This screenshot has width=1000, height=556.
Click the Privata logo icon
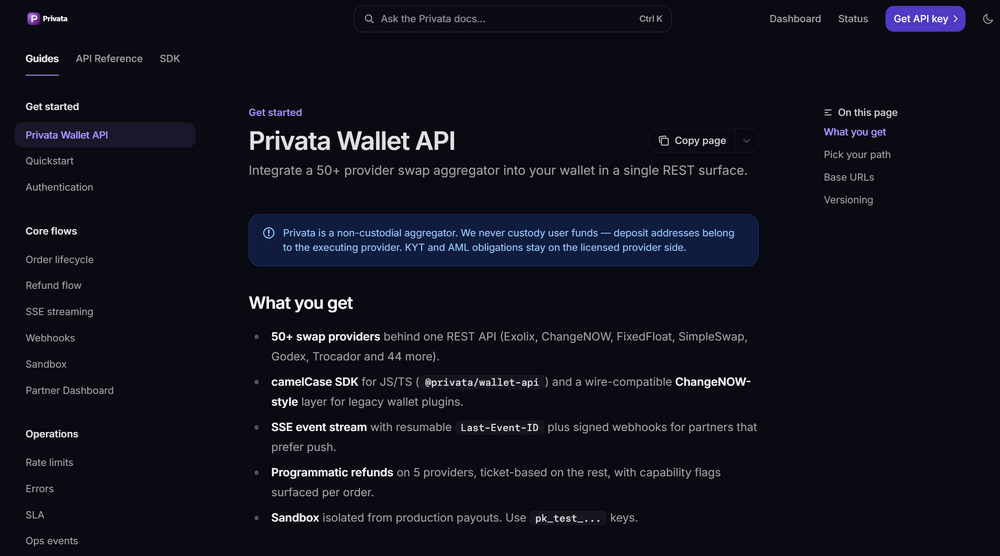click(x=33, y=18)
